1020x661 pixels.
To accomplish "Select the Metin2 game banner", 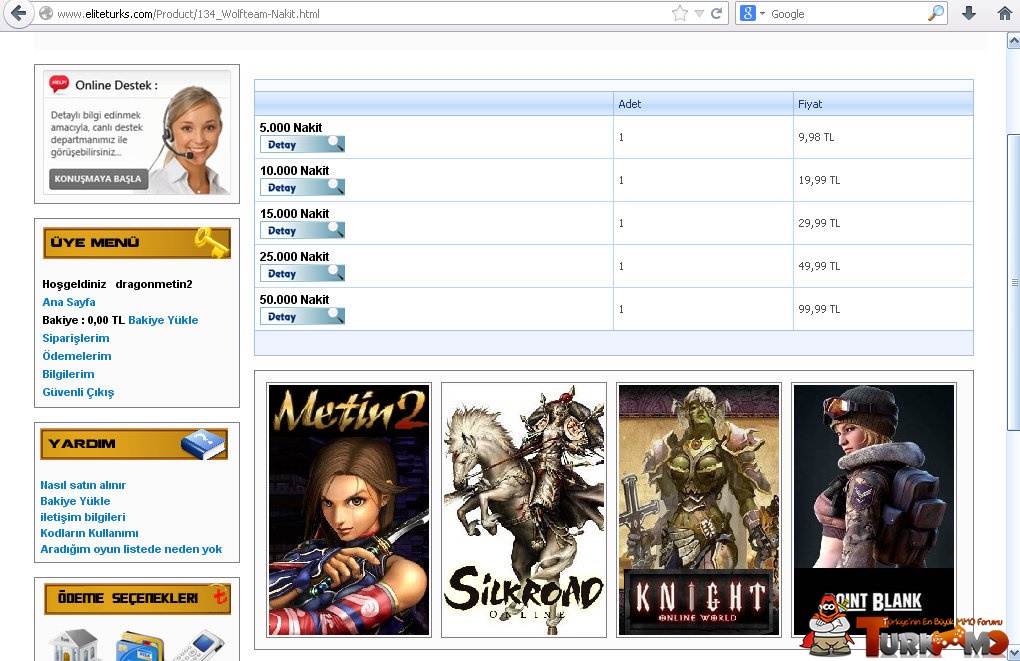I will coord(349,510).
